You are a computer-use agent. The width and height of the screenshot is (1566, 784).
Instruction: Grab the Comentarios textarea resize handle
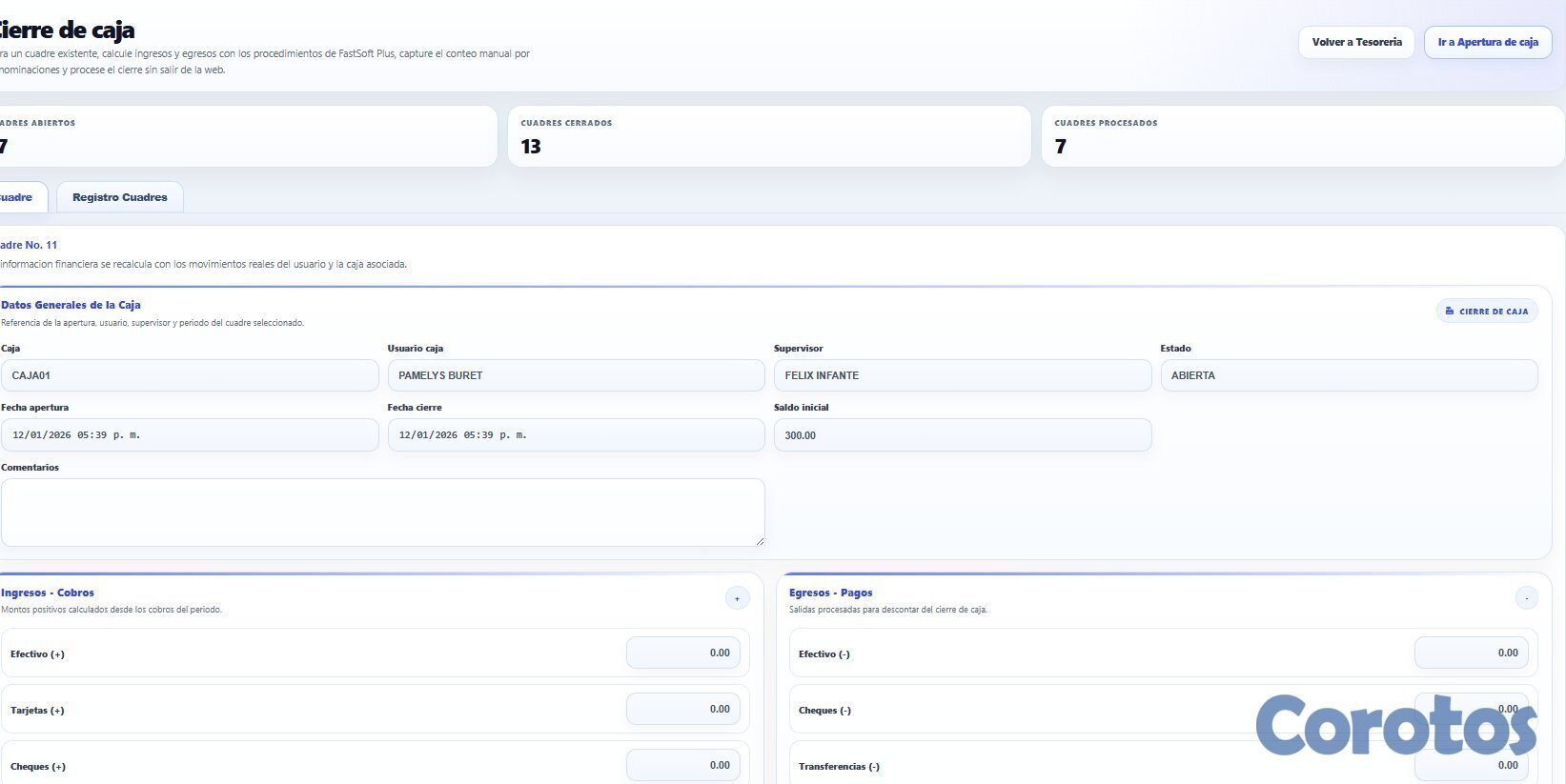point(760,541)
